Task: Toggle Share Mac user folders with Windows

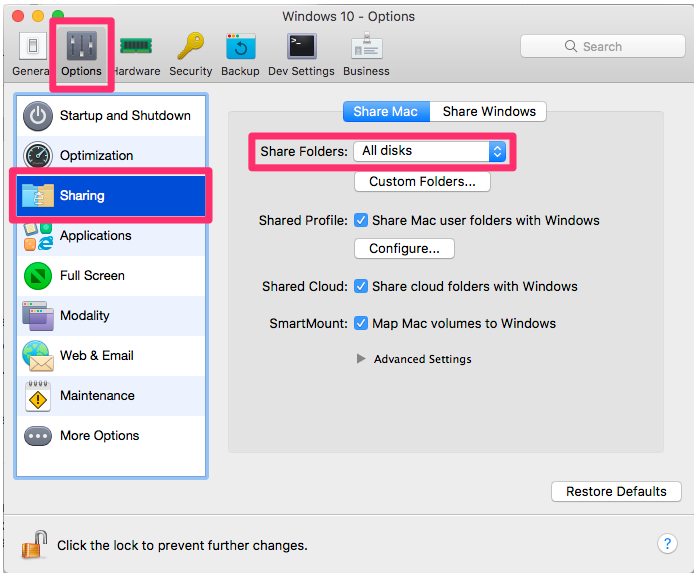Action: tap(361, 220)
